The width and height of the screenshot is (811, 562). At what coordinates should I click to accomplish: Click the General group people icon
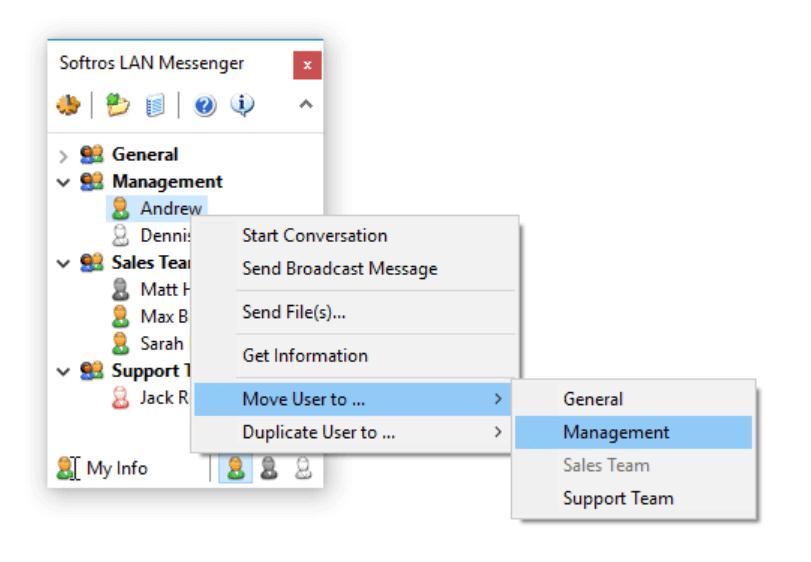[x=92, y=155]
